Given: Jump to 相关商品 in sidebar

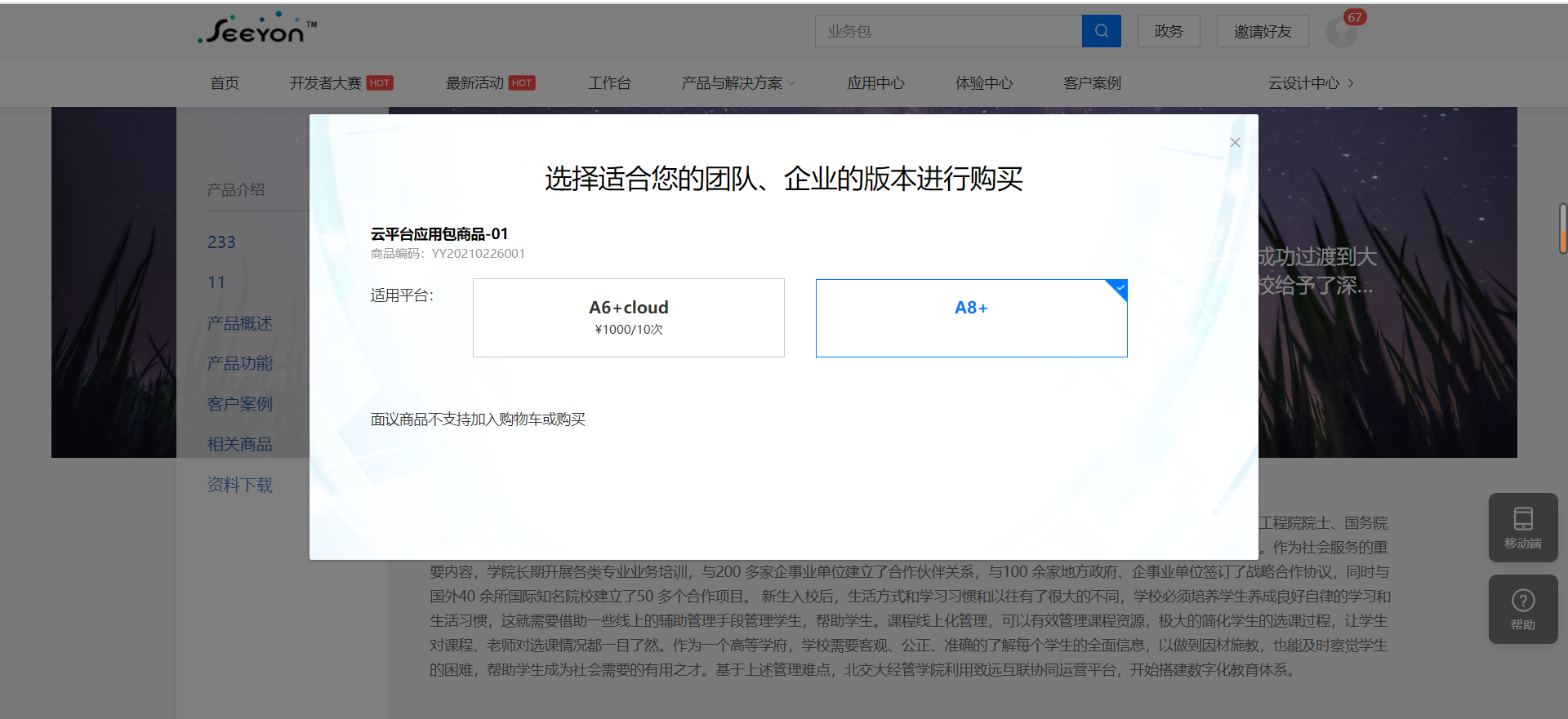Looking at the screenshot, I should click(x=240, y=445).
